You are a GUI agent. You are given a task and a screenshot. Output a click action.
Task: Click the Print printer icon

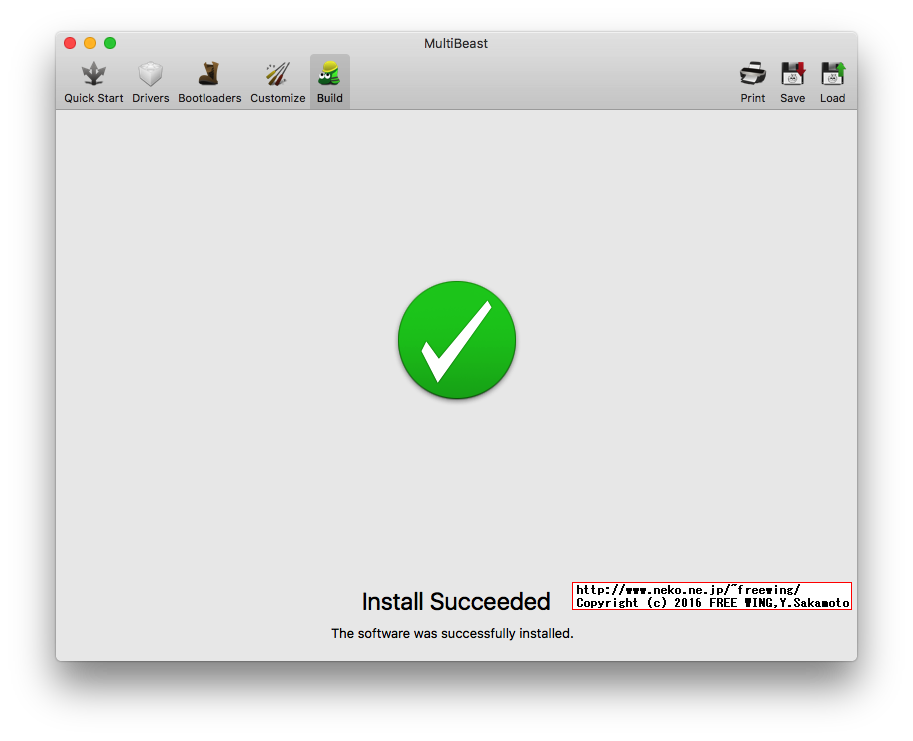(x=753, y=74)
